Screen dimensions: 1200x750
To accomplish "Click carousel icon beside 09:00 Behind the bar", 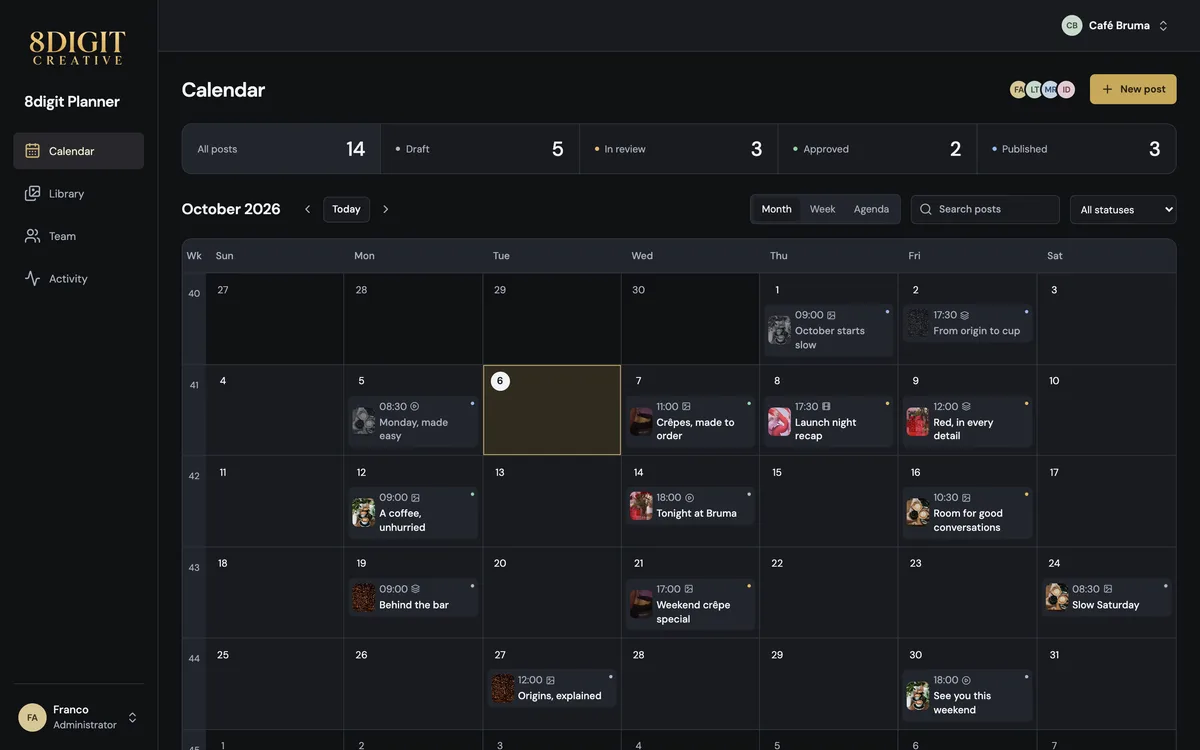I will pyautogui.click(x=415, y=589).
